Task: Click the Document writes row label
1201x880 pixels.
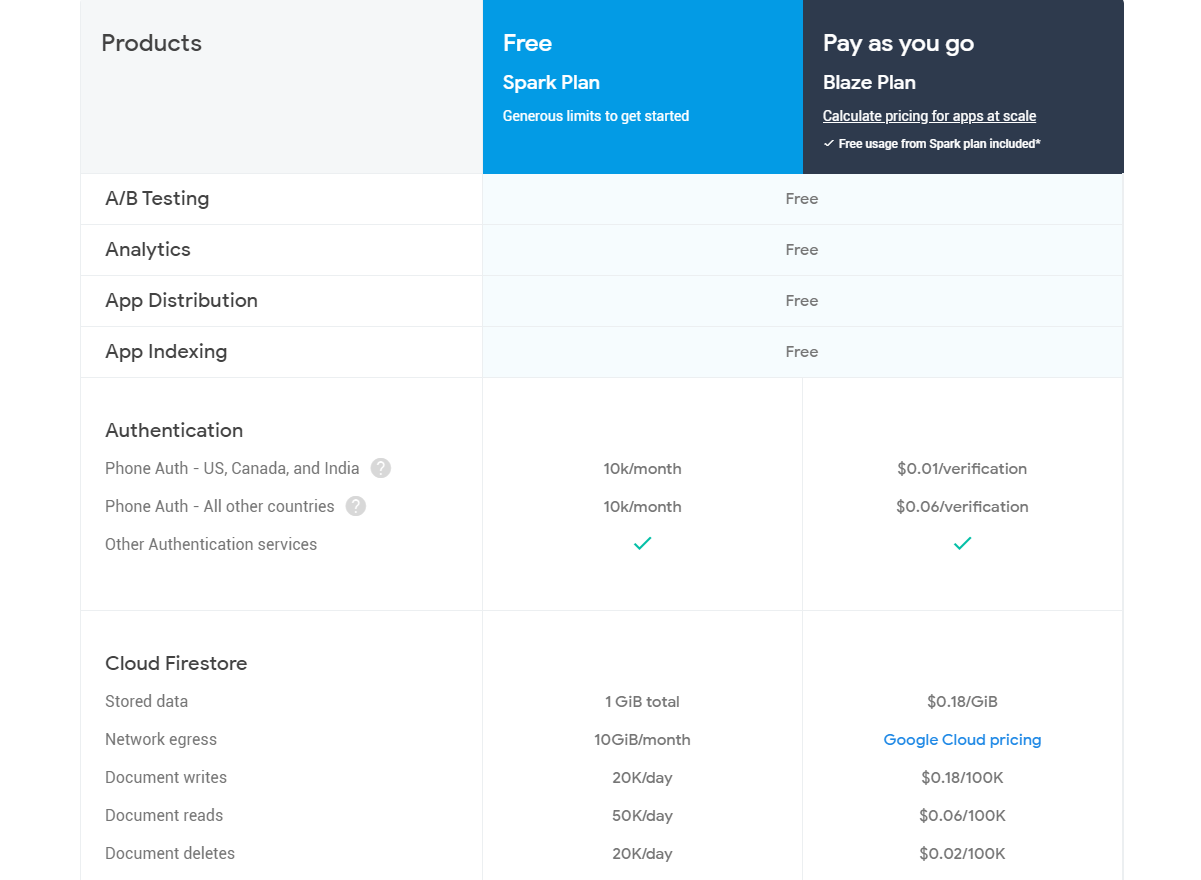Action: tap(166, 778)
